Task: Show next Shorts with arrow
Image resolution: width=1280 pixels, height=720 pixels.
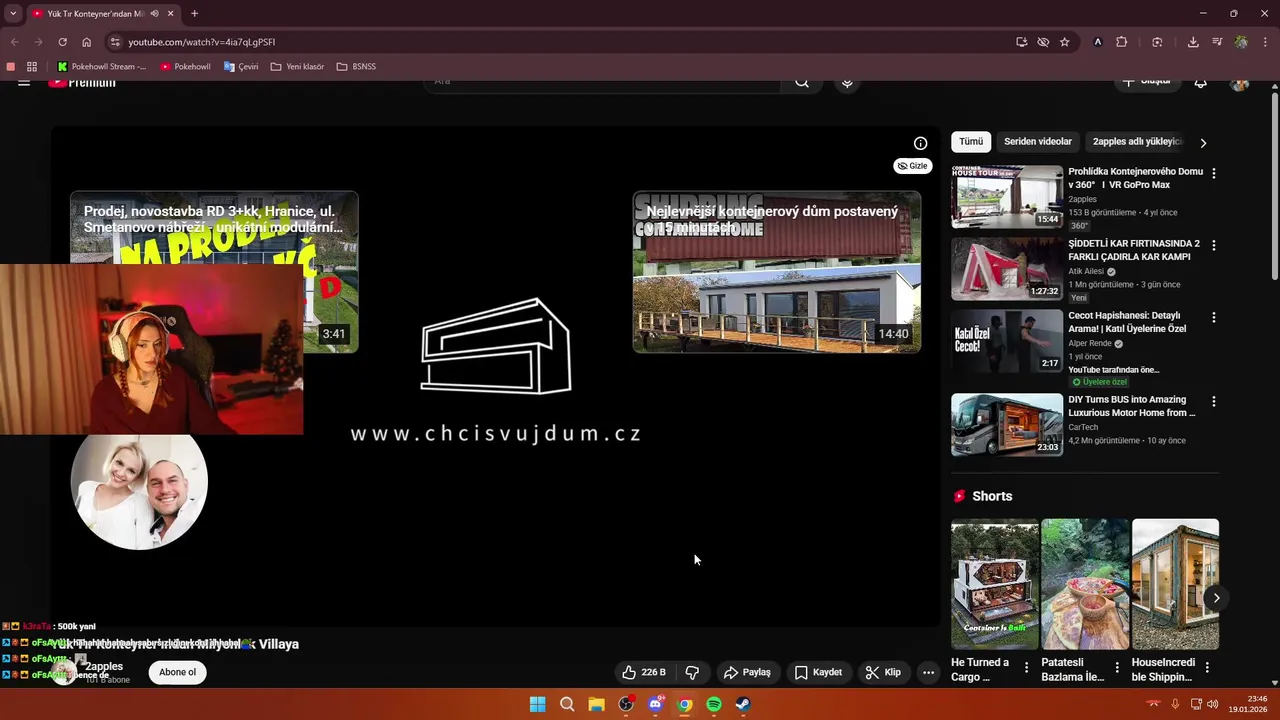Action: 1216,598
